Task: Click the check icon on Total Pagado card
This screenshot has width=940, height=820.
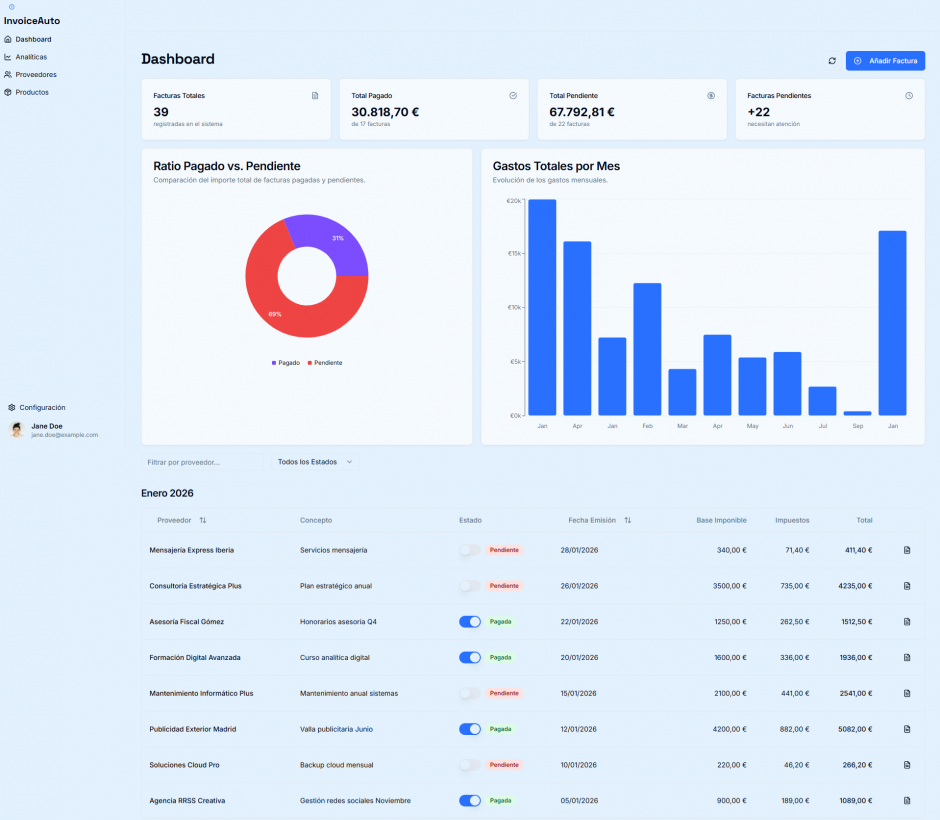Action: (513, 96)
